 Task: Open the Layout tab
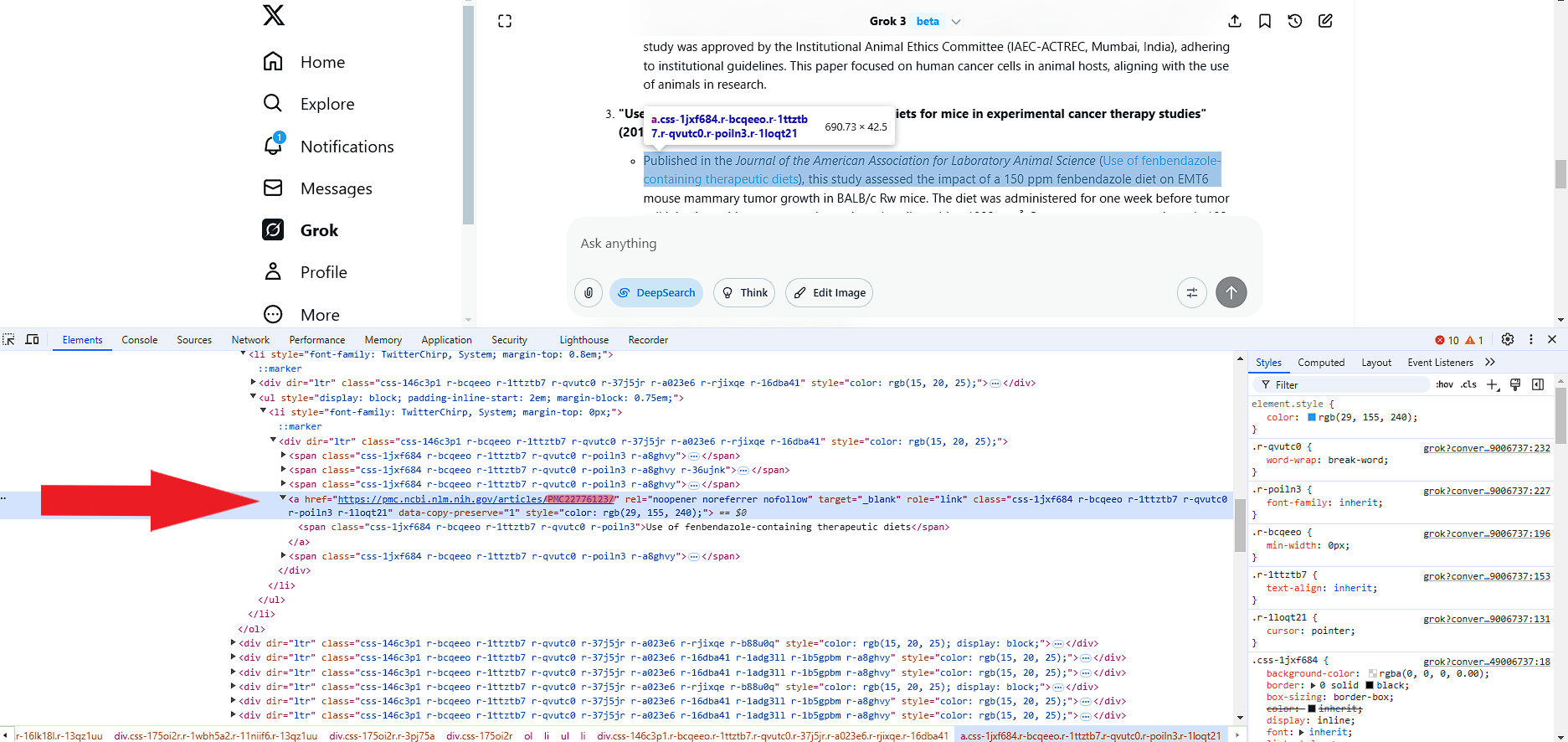[1376, 363]
